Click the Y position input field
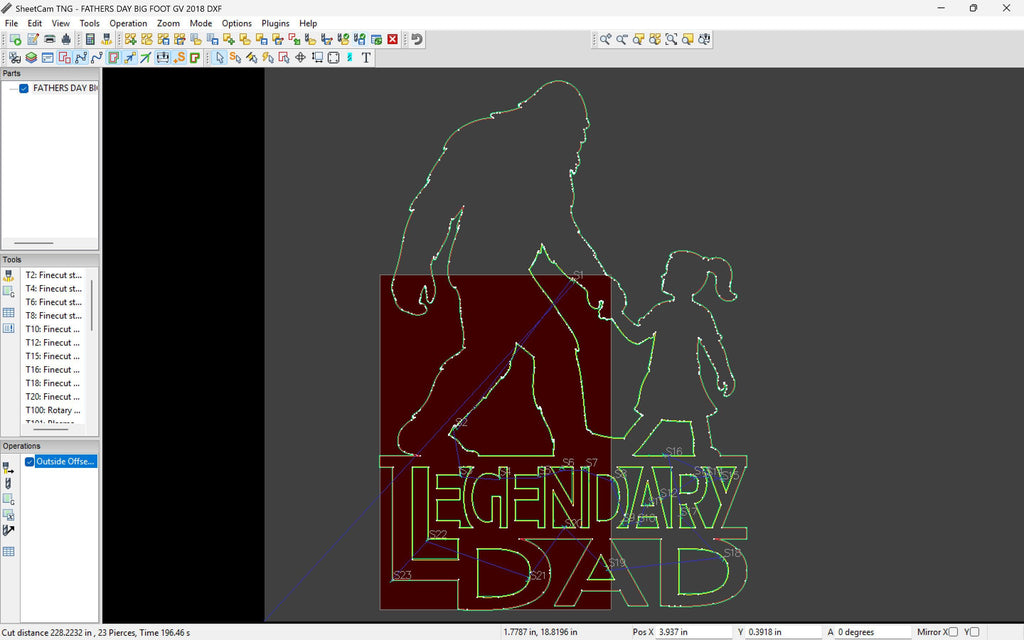Screen dimensions: 1024x640 tap(782, 632)
